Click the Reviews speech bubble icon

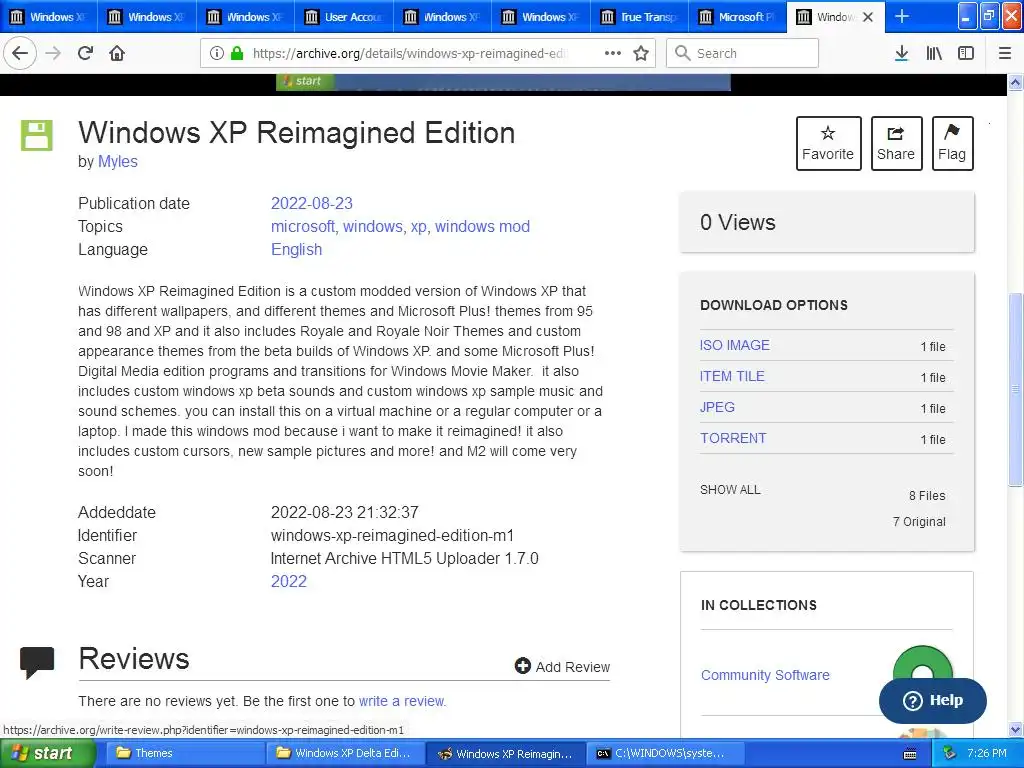click(37, 662)
